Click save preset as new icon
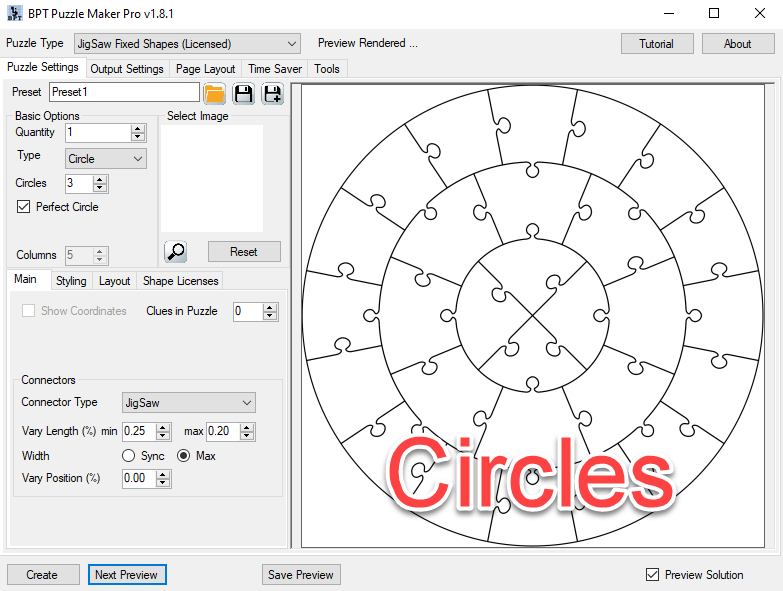The height and width of the screenshot is (591, 783). tap(272, 94)
